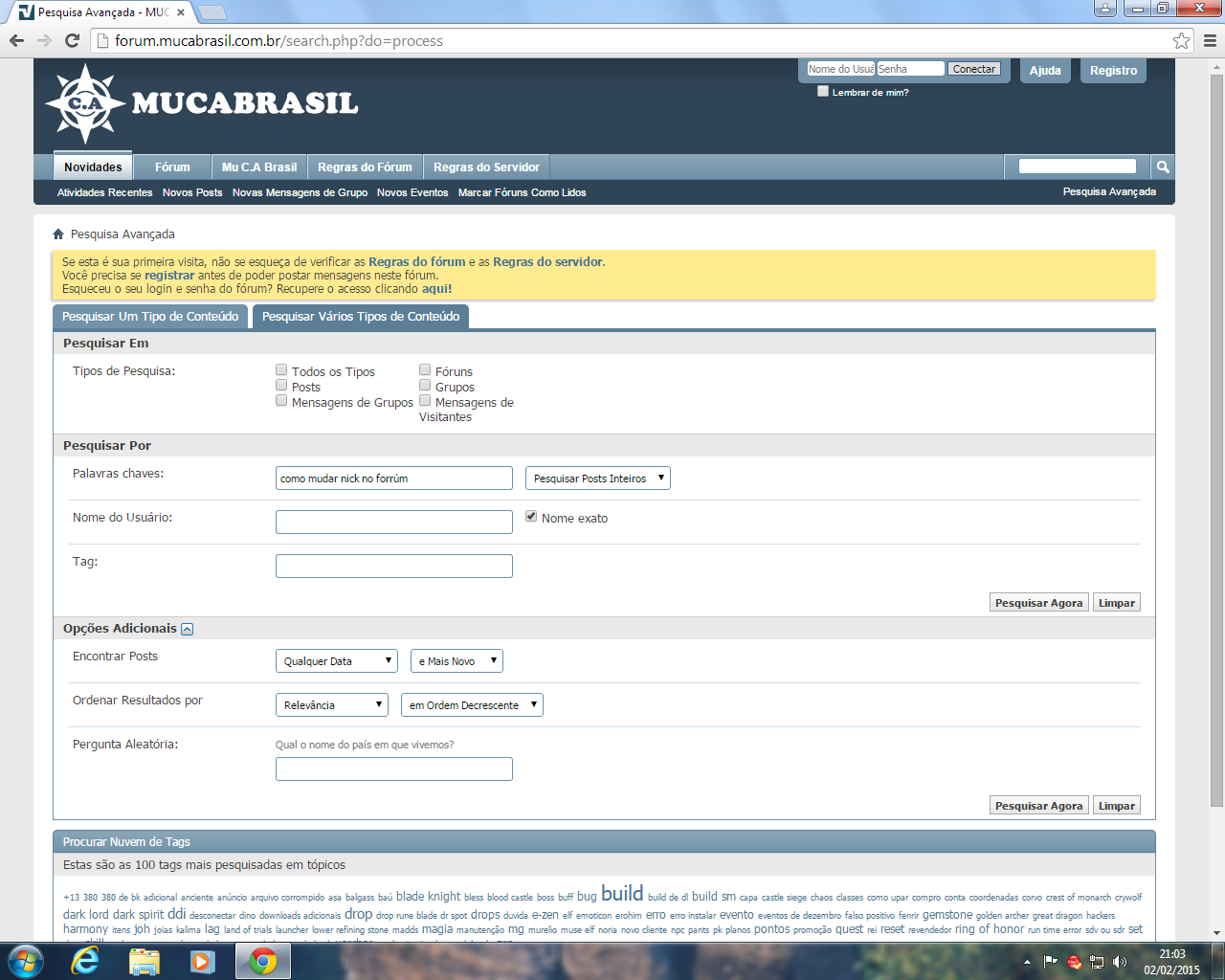This screenshot has width=1225, height=980.
Task: Click the forum search magnifier icon
Action: (x=1163, y=167)
